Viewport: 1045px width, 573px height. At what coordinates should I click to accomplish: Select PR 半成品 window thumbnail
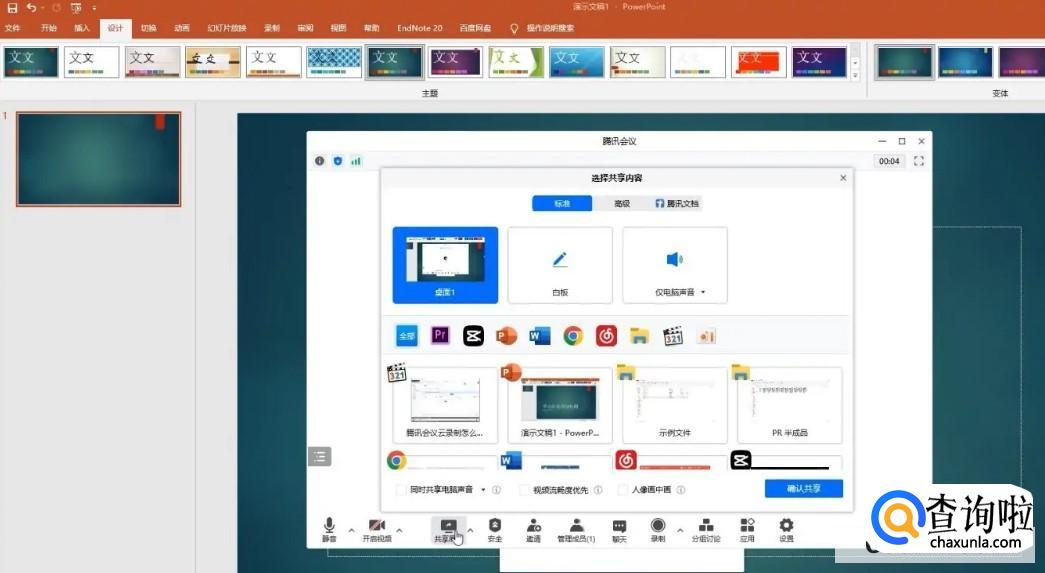(x=790, y=405)
